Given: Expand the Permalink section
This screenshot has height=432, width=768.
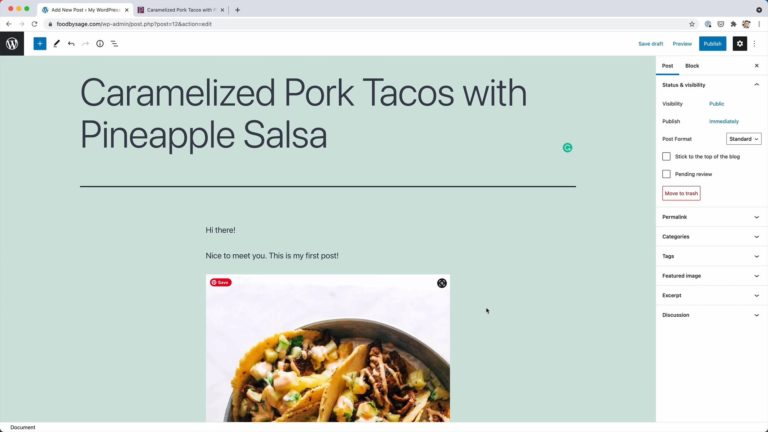Looking at the screenshot, I should [711, 217].
